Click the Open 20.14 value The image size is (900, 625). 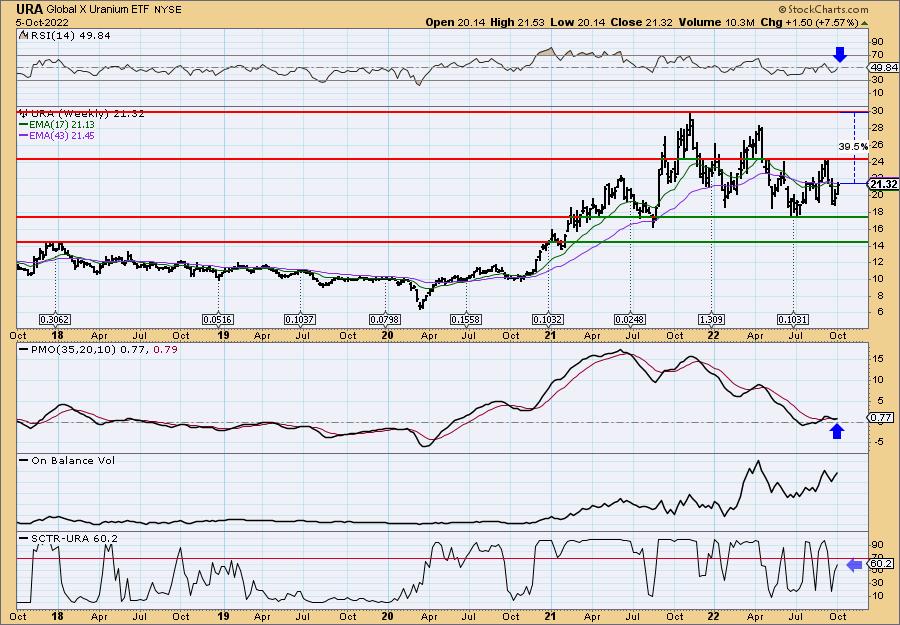pyautogui.click(x=455, y=22)
